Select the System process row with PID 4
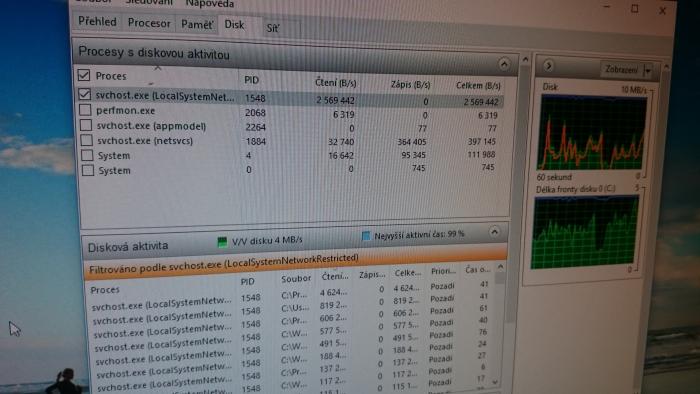Image resolution: width=700 pixels, height=394 pixels. click(290, 155)
